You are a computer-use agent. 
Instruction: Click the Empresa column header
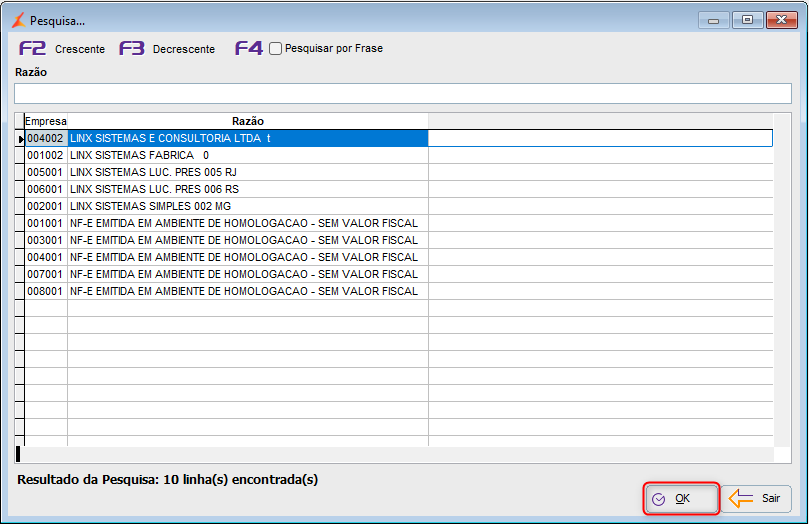tap(46, 121)
